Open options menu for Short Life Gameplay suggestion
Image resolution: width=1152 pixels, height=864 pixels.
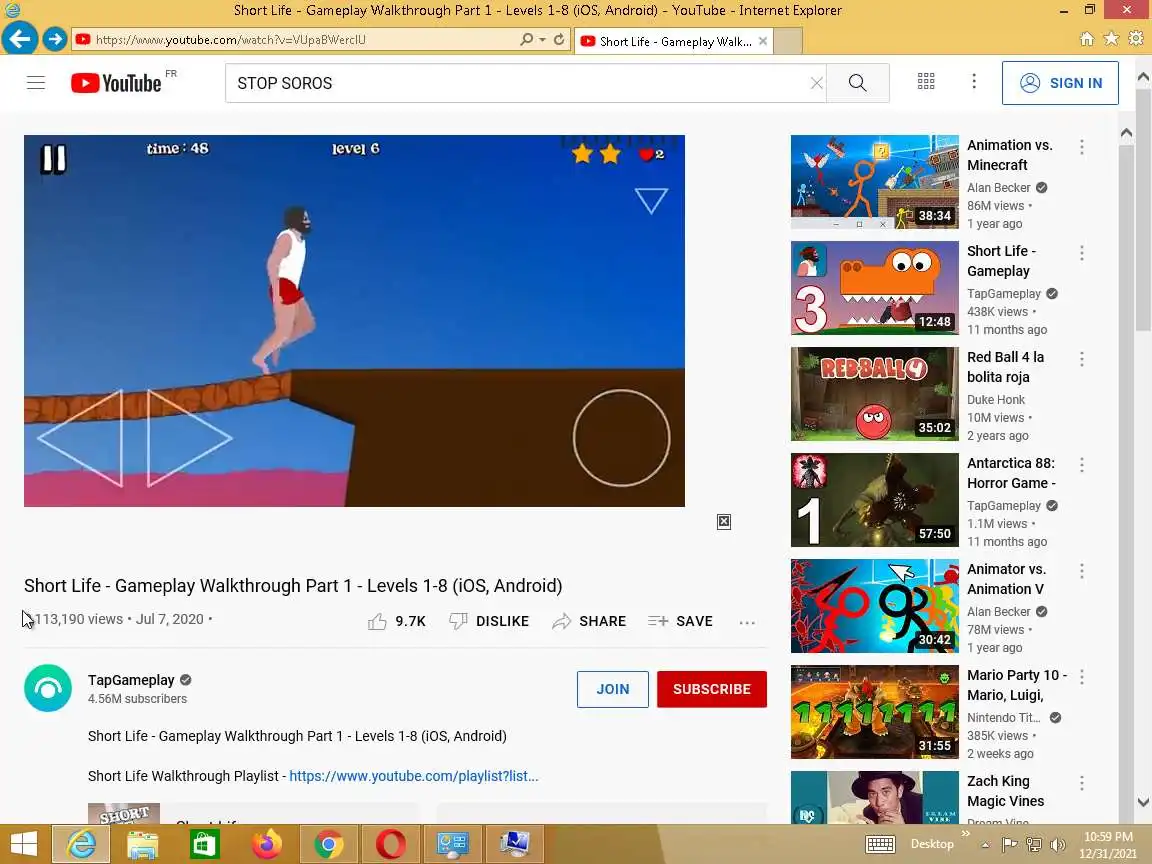(1081, 253)
